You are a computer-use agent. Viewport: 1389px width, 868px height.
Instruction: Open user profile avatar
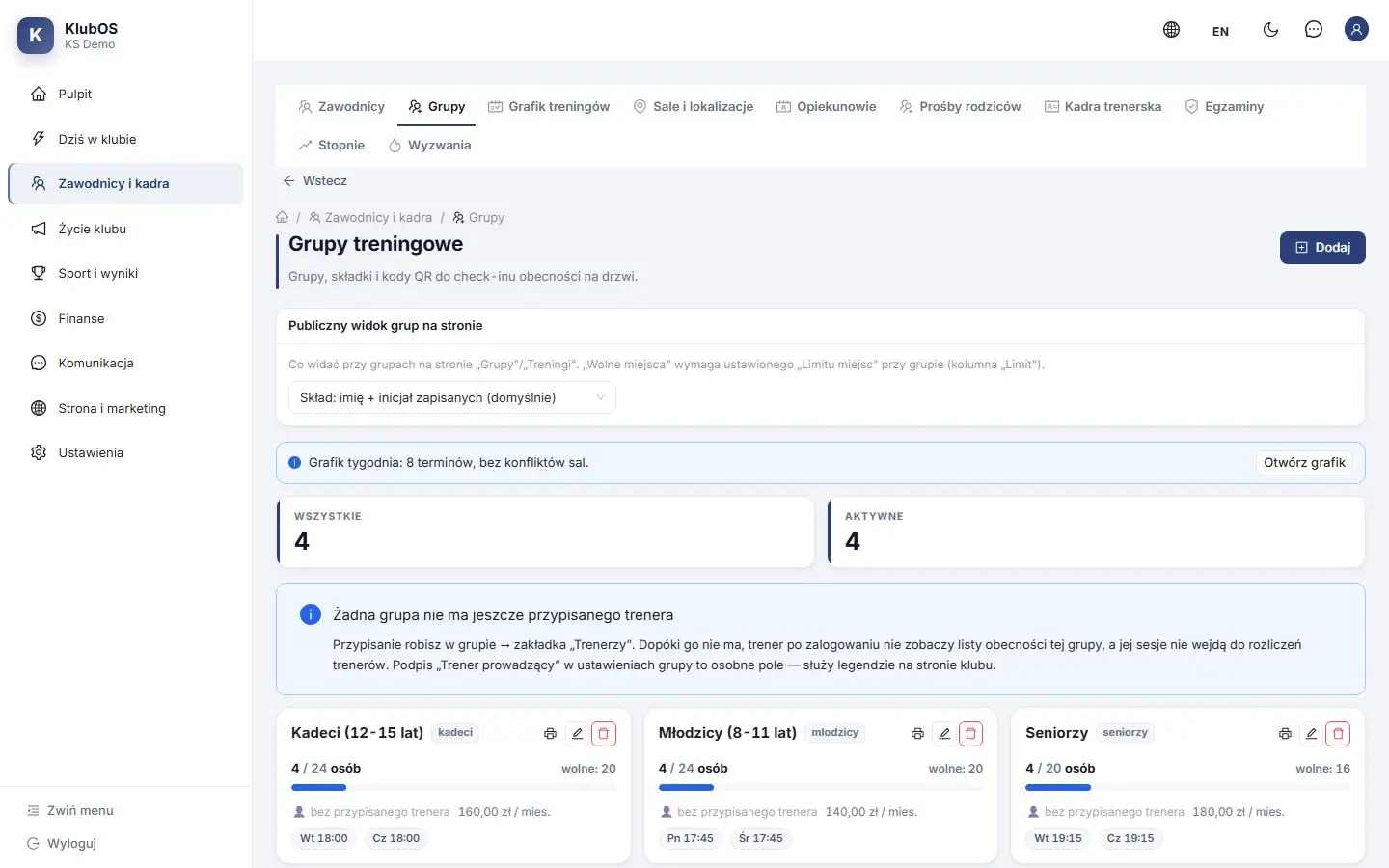pyautogui.click(x=1356, y=30)
